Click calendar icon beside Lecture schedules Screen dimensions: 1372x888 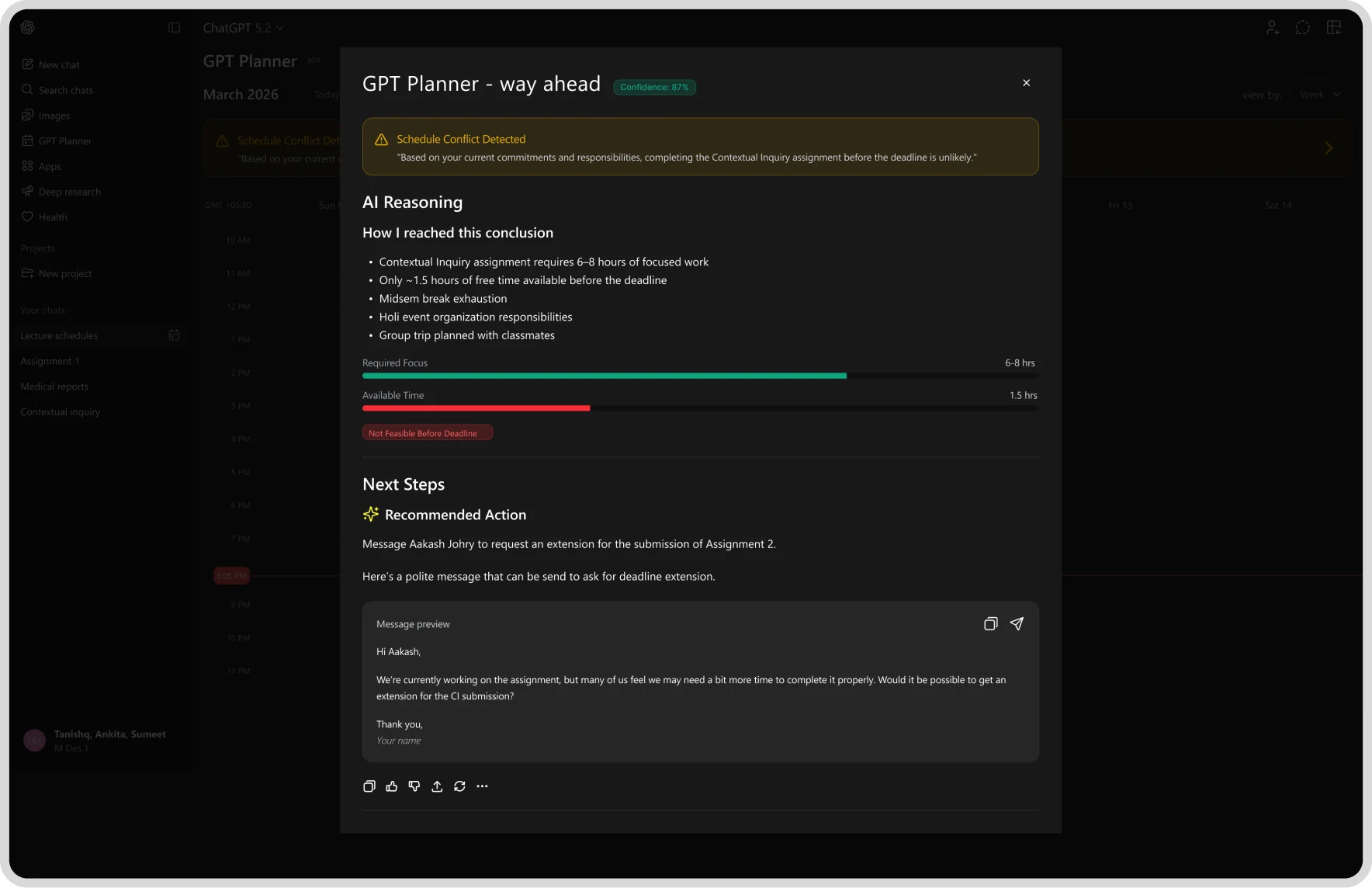(174, 335)
